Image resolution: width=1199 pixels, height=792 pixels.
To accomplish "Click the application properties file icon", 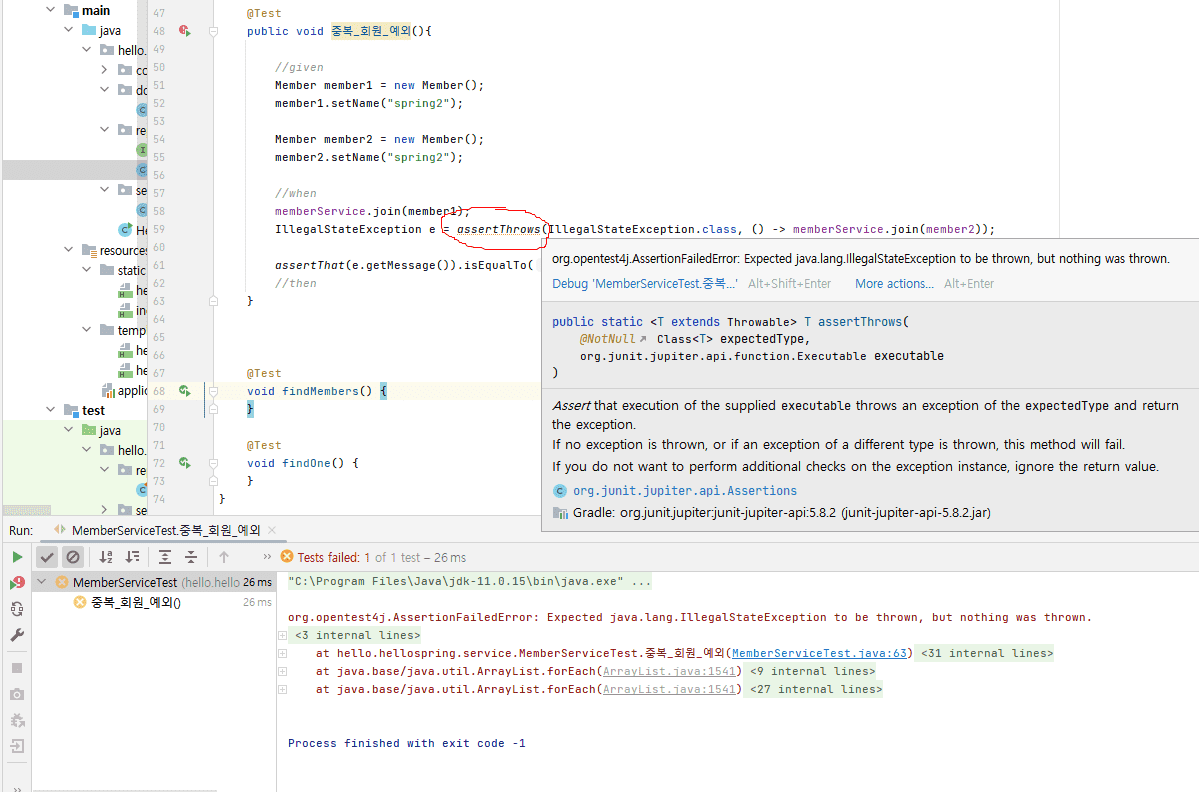I will click(108, 391).
